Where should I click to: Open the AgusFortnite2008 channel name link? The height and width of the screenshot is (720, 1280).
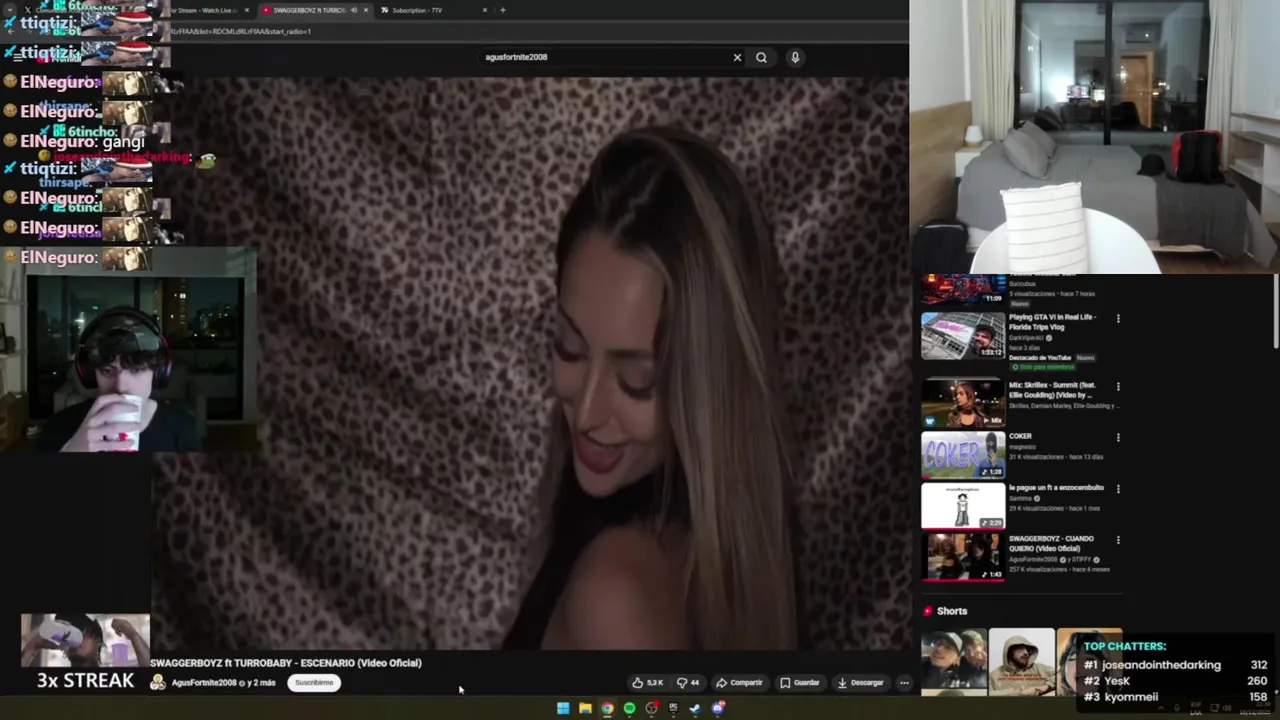[x=203, y=683]
